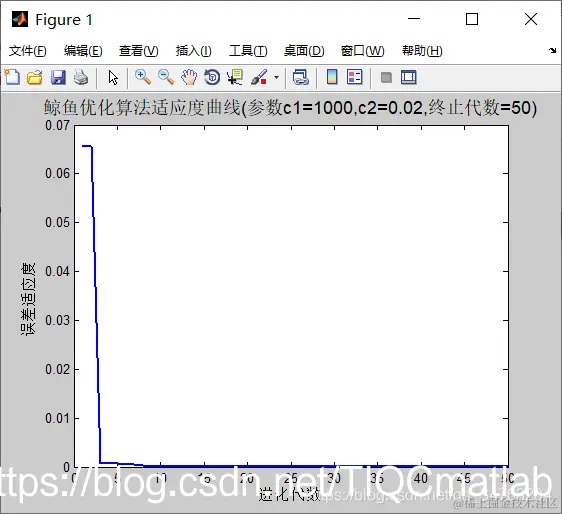Click the MATLAB logo in the title bar
562x514 pixels.
coord(20,19)
